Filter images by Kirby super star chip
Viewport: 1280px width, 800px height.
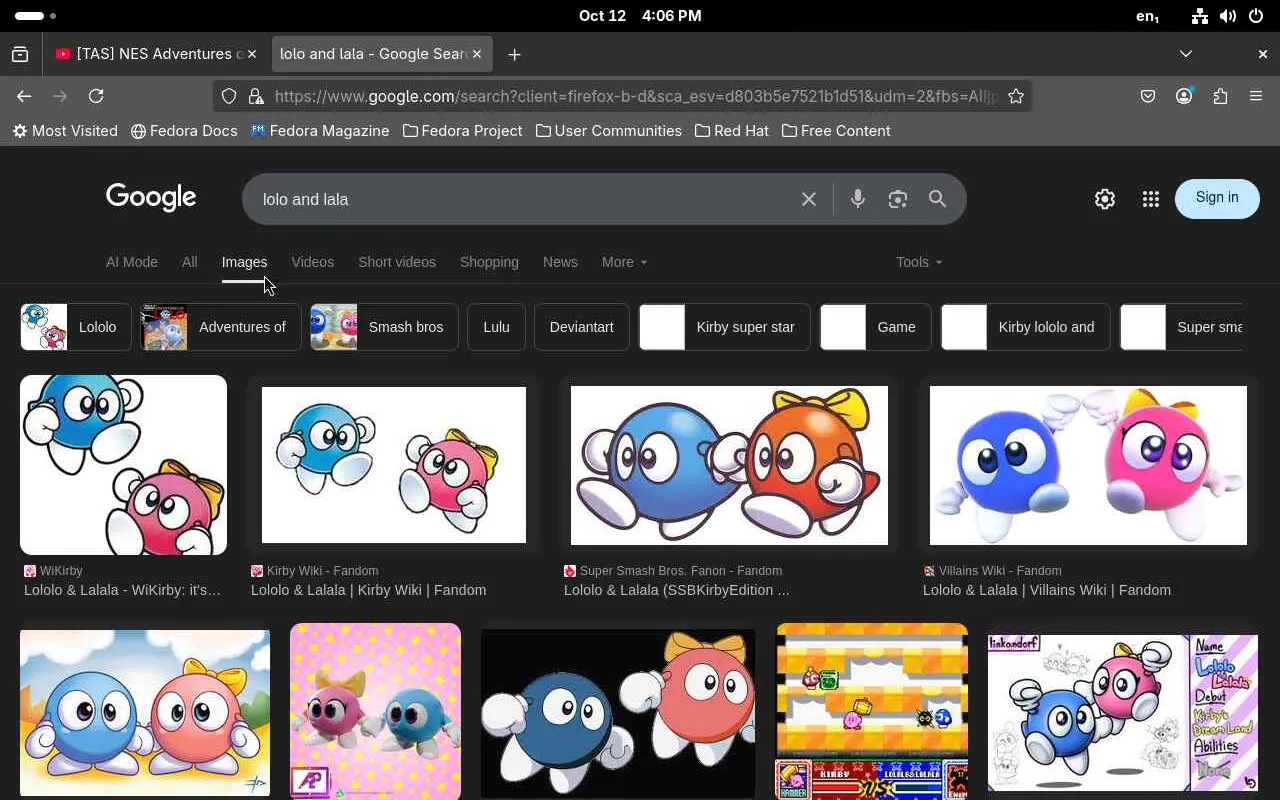pyautogui.click(x=725, y=327)
